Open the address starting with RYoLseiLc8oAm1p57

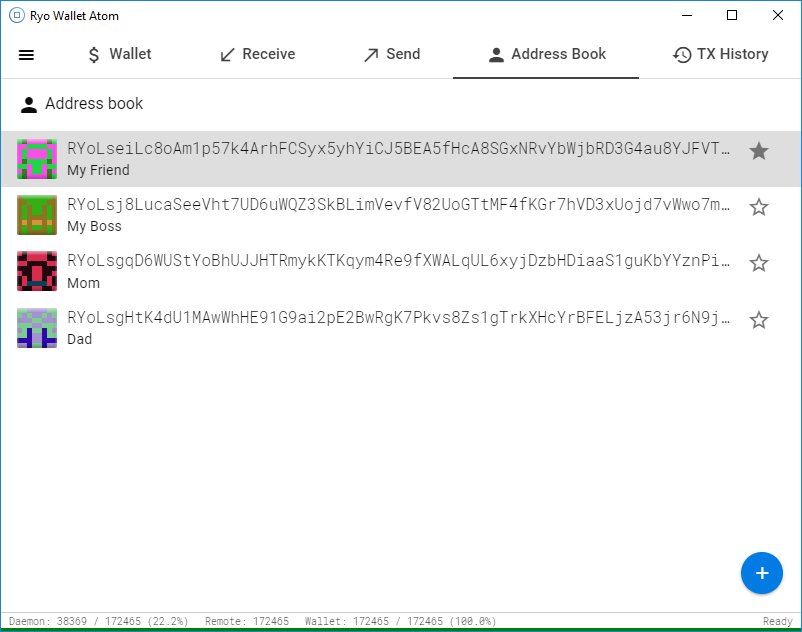click(x=399, y=148)
